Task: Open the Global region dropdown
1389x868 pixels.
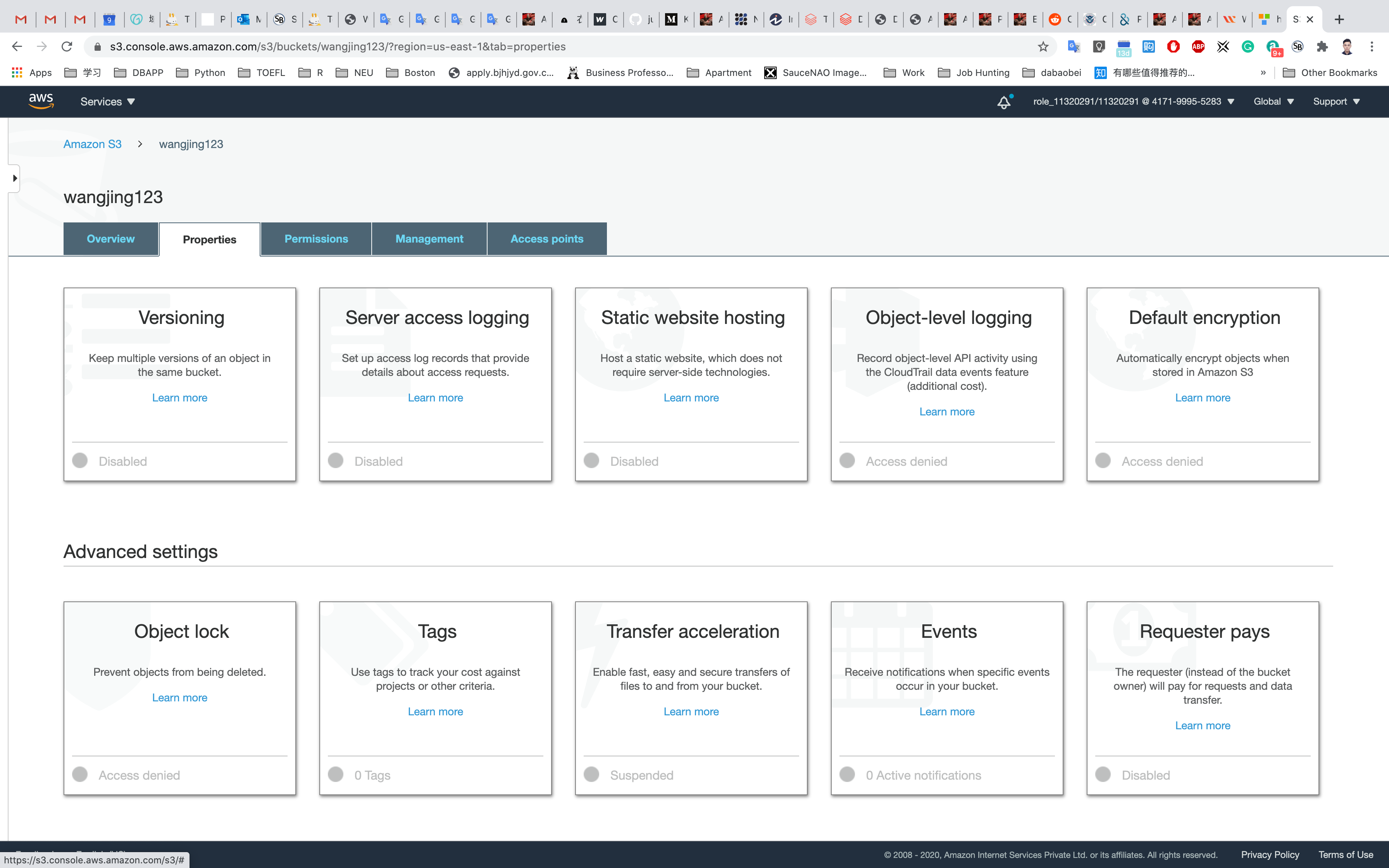Action: [1273, 102]
